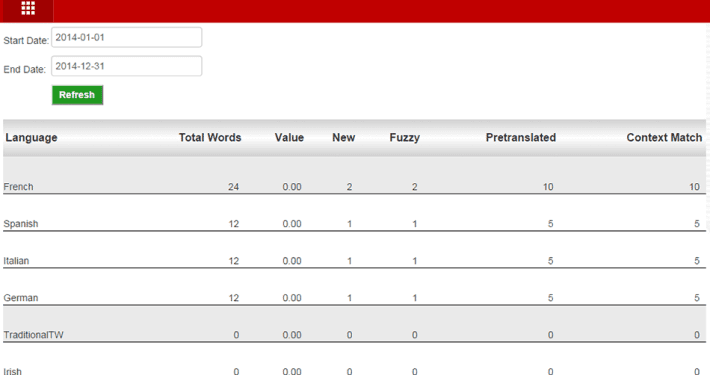
Task: Click the Spanish row value 0.00
Action: point(292,224)
